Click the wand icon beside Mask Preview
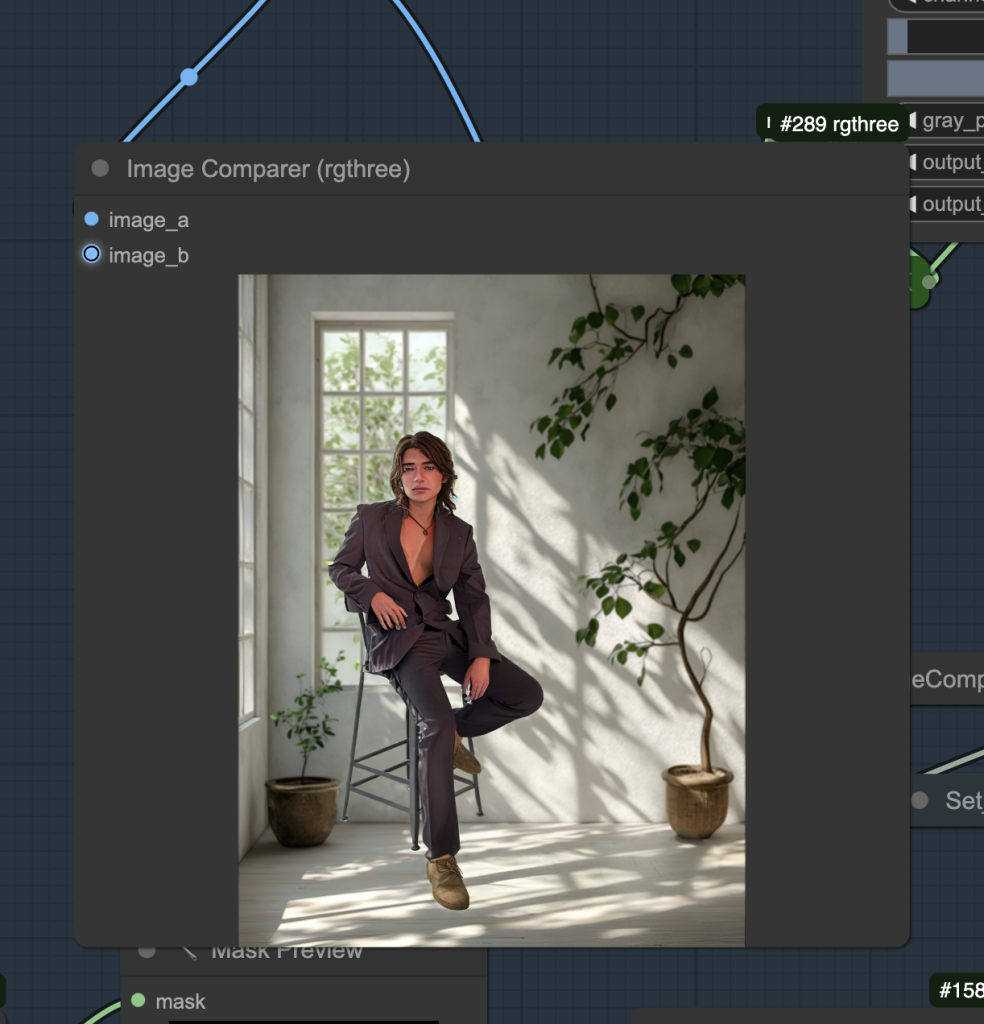The width and height of the screenshot is (984, 1024). (189, 952)
